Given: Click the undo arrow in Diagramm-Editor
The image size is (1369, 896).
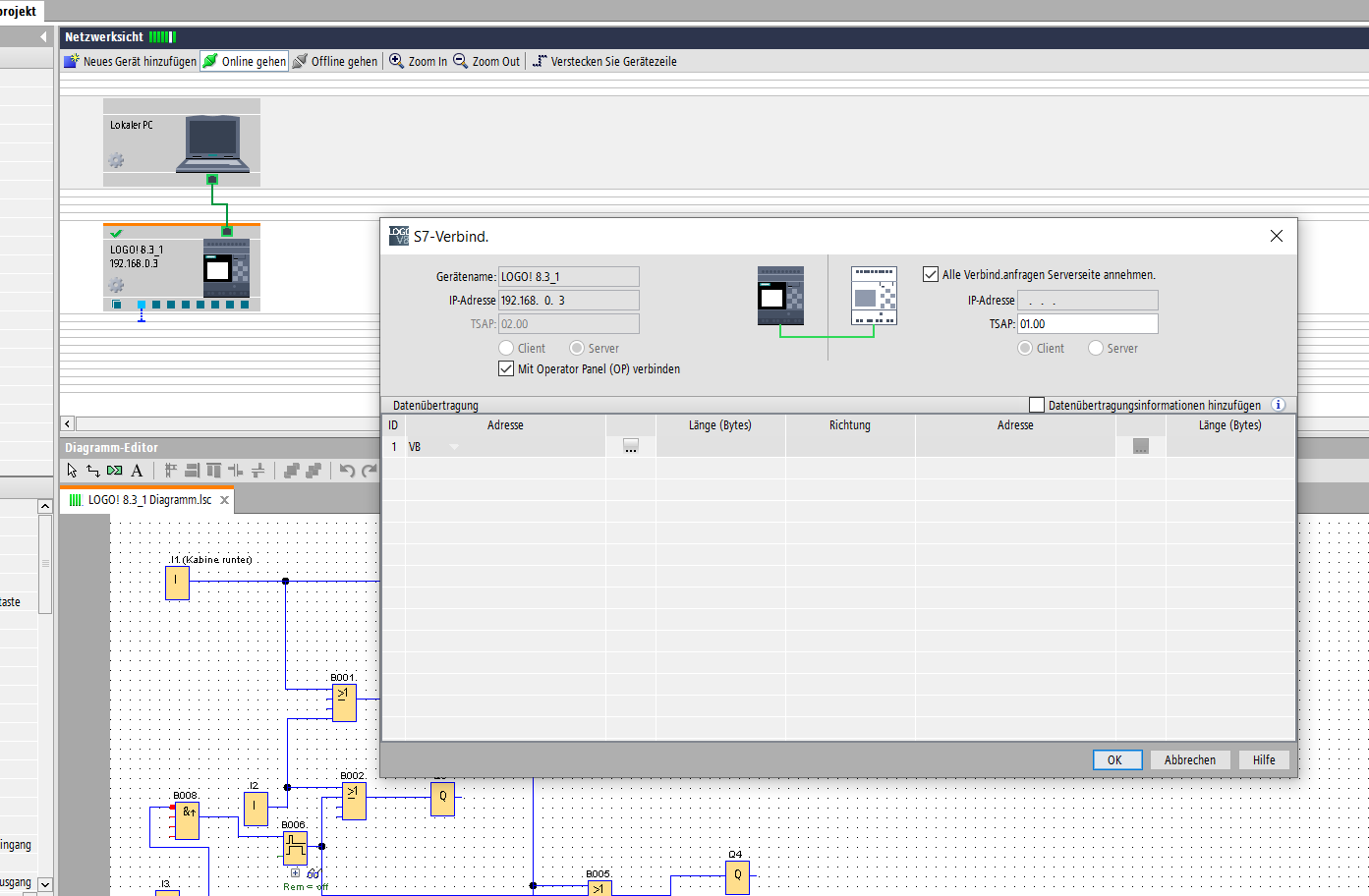Looking at the screenshot, I should (347, 471).
